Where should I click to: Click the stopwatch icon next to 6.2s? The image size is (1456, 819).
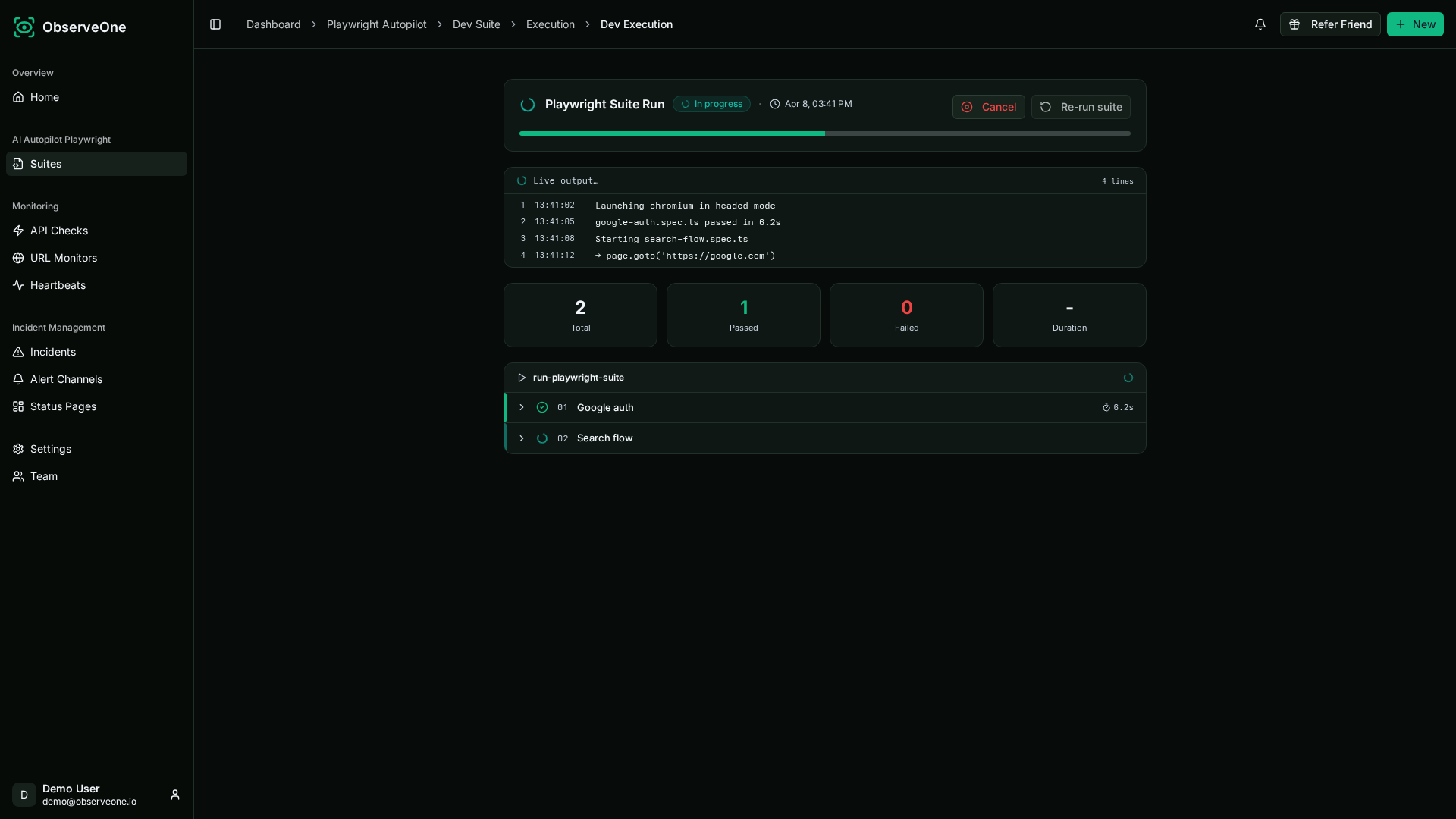click(x=1106, y=408)
